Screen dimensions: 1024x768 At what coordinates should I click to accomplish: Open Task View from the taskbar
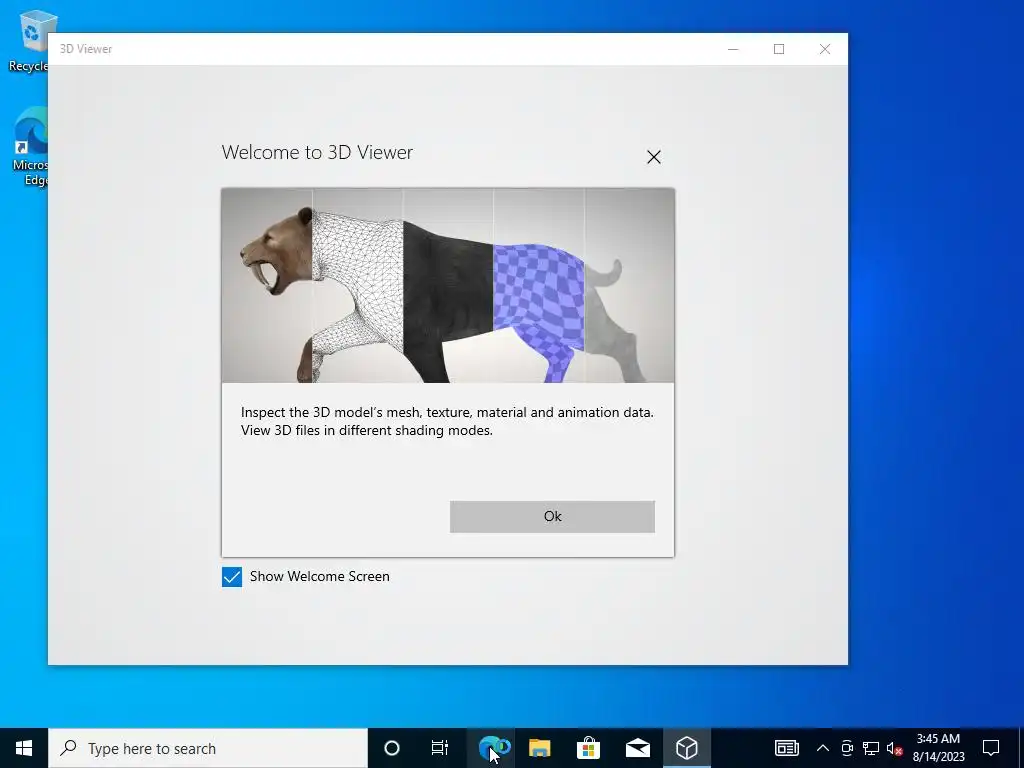click(x=440, y=748)
